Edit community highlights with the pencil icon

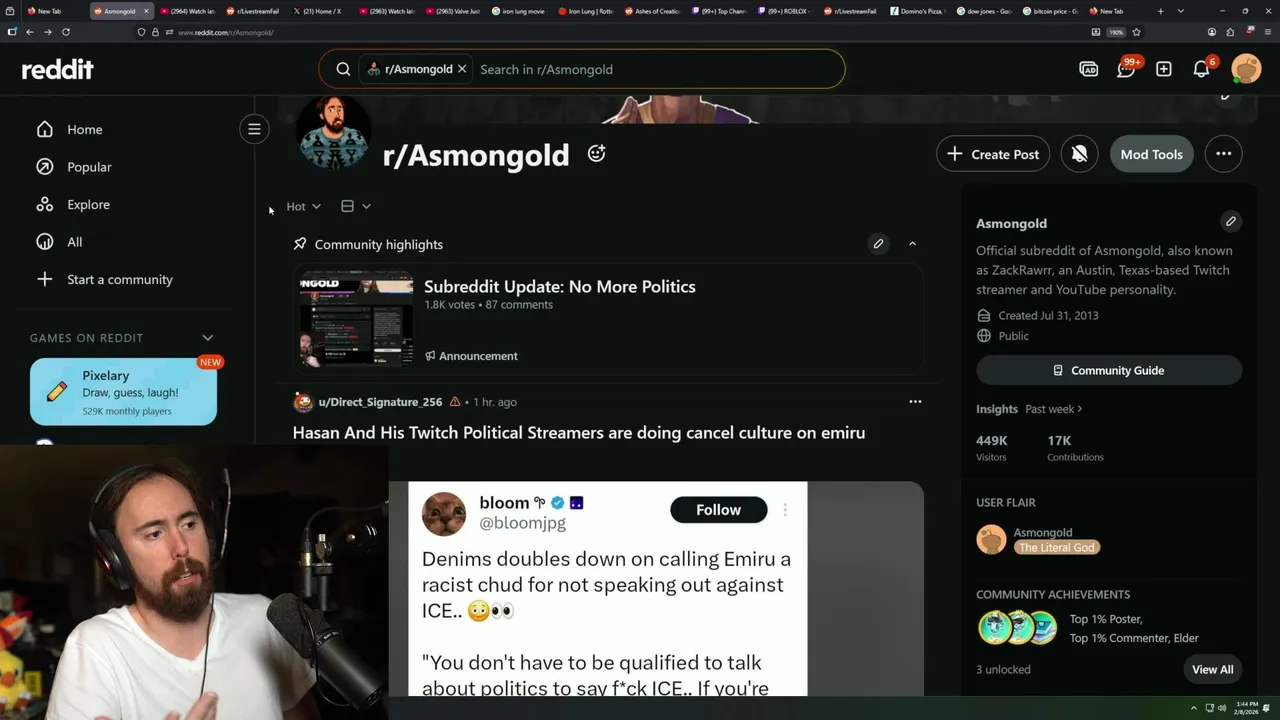pyautogui.click(x=878, y=244)
